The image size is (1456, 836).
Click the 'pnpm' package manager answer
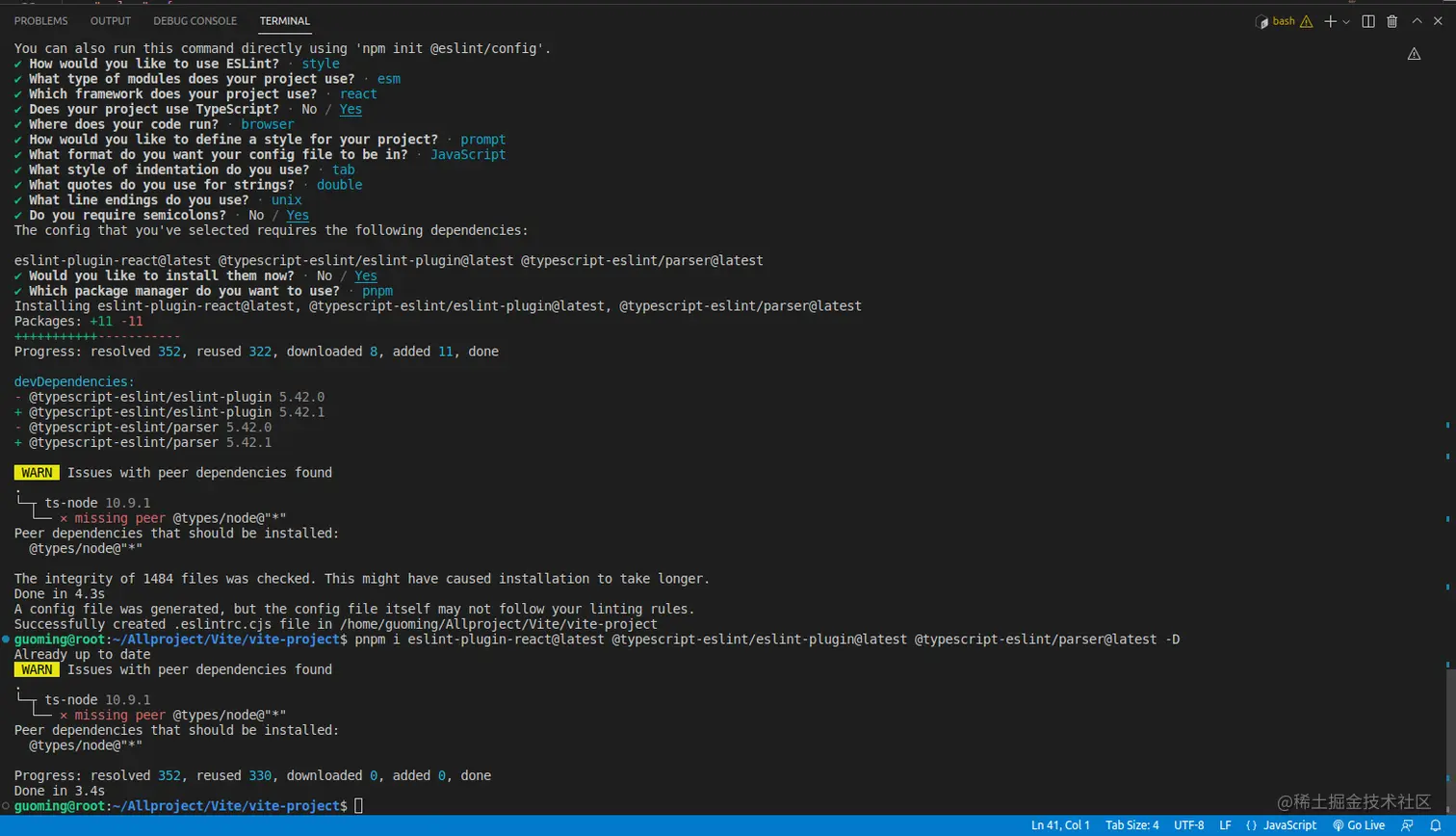click(x=377, y=292)
